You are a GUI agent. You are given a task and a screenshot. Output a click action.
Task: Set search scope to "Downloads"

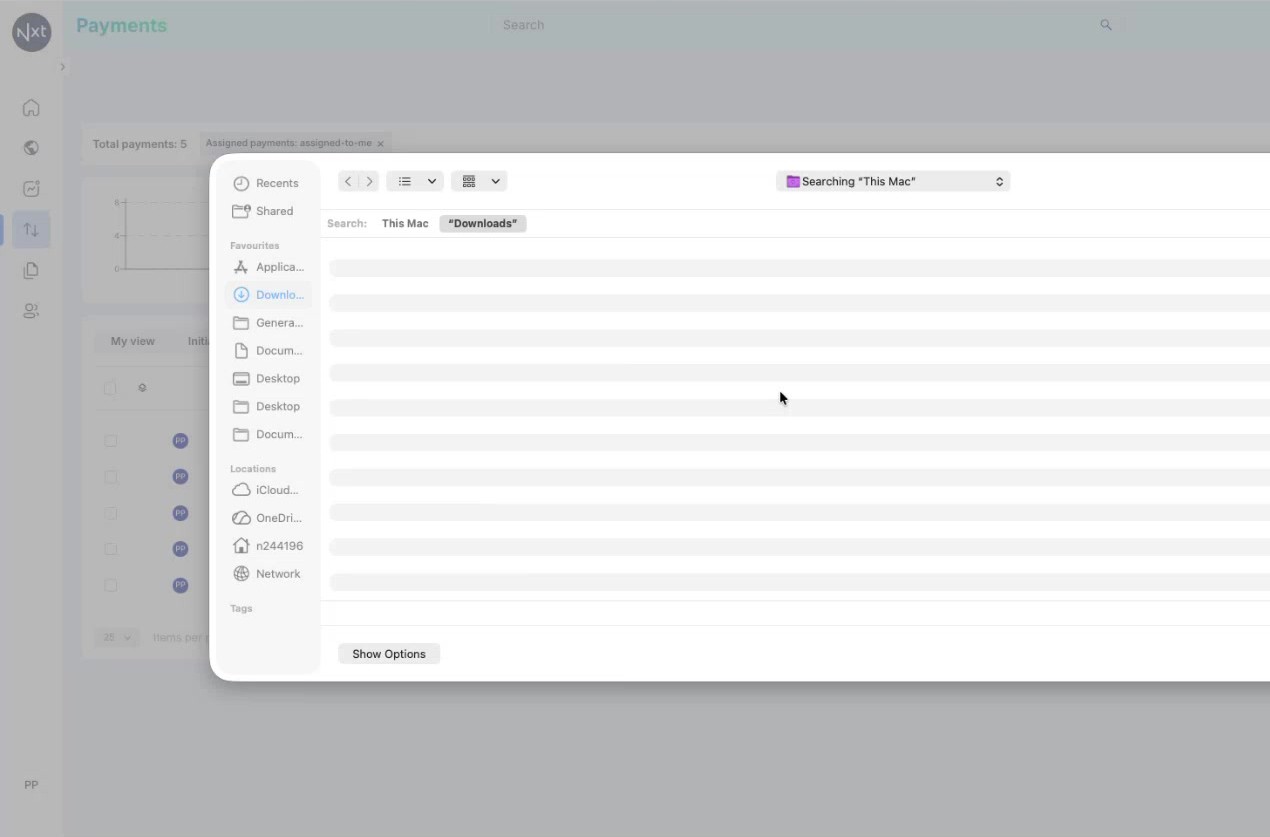483,223
